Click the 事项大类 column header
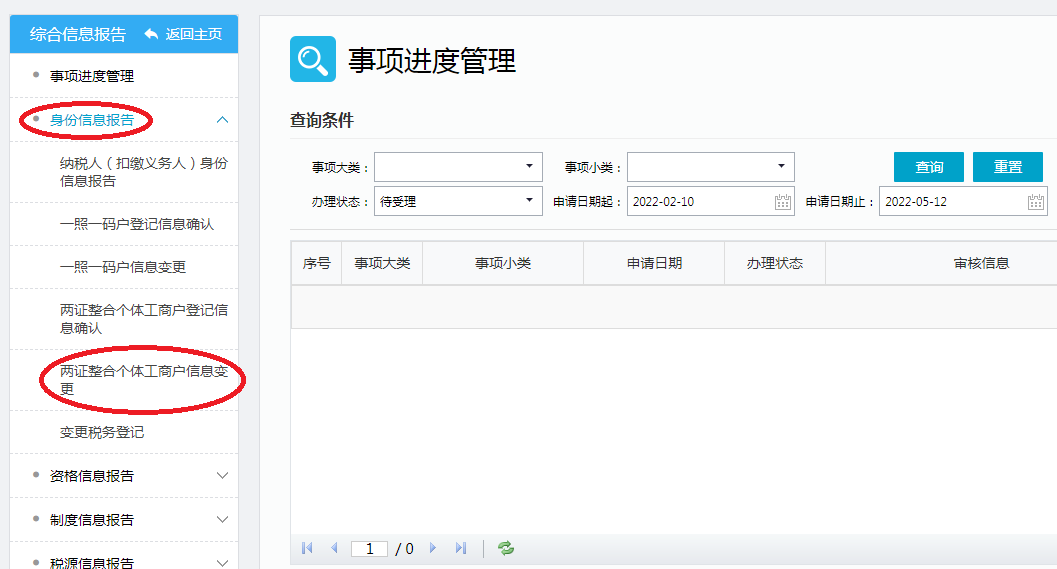1057x569 pixels. [382, 263]
